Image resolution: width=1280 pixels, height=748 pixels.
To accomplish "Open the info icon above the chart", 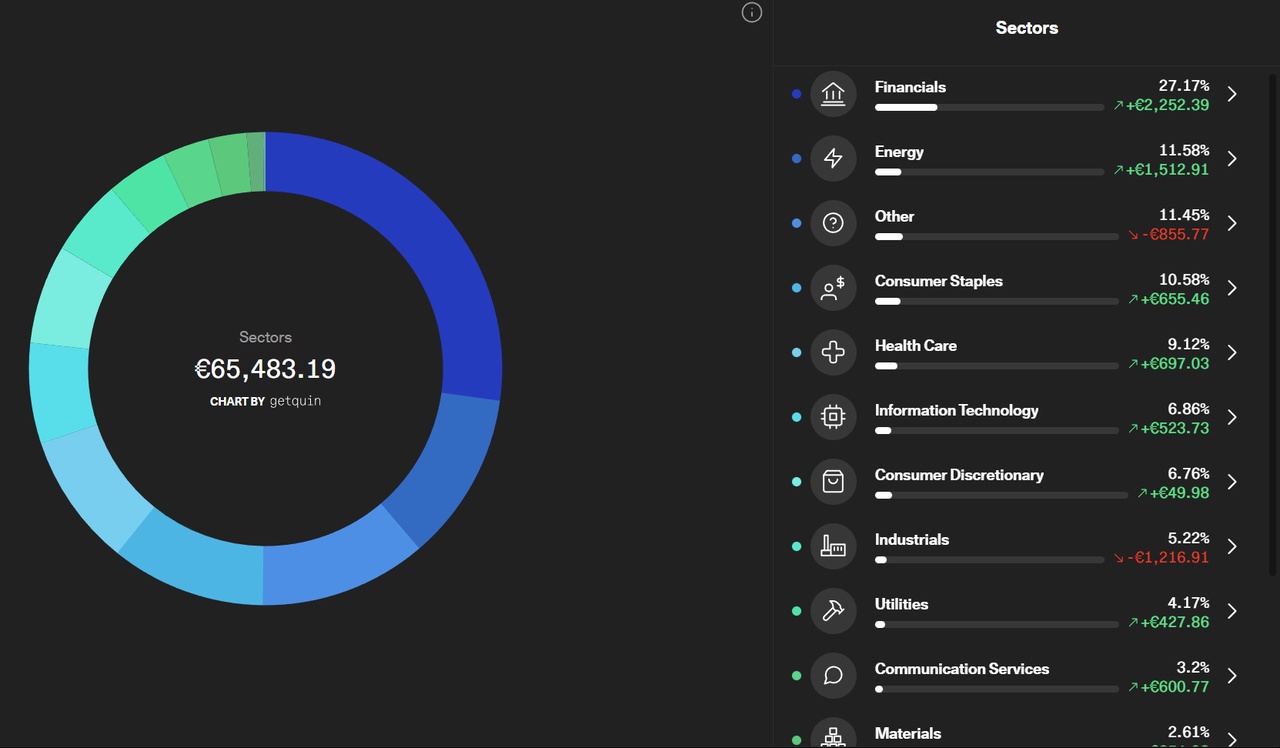I will (752, 12).
